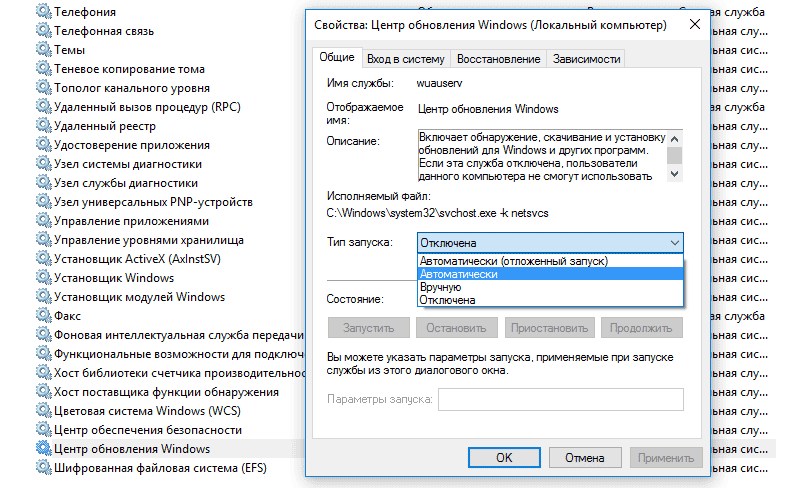796x488 pixels.
Task: Select the Темы service name
Action: tap(69, 50)
